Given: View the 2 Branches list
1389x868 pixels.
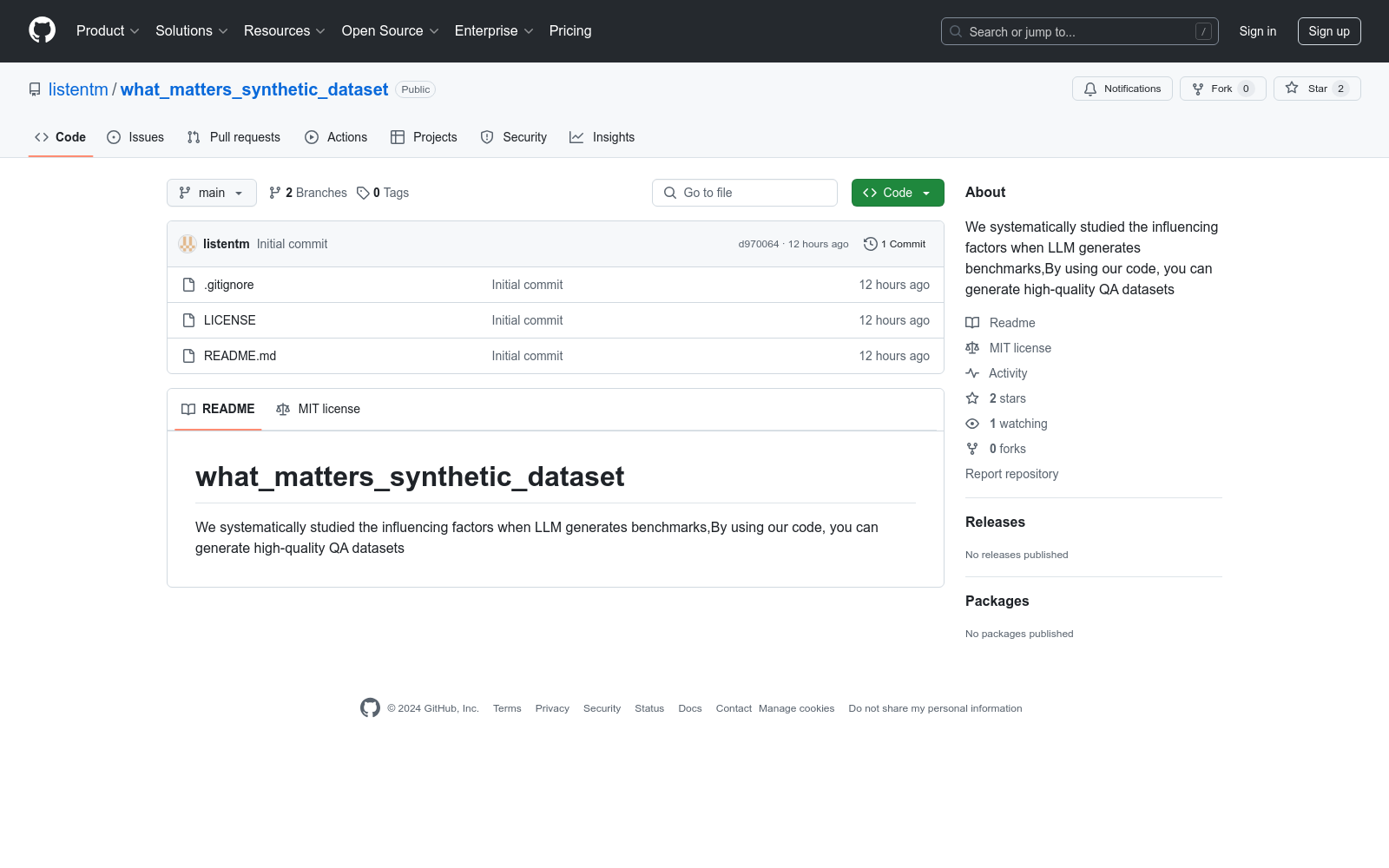Looking at the screenshot, I should [308, 193].
